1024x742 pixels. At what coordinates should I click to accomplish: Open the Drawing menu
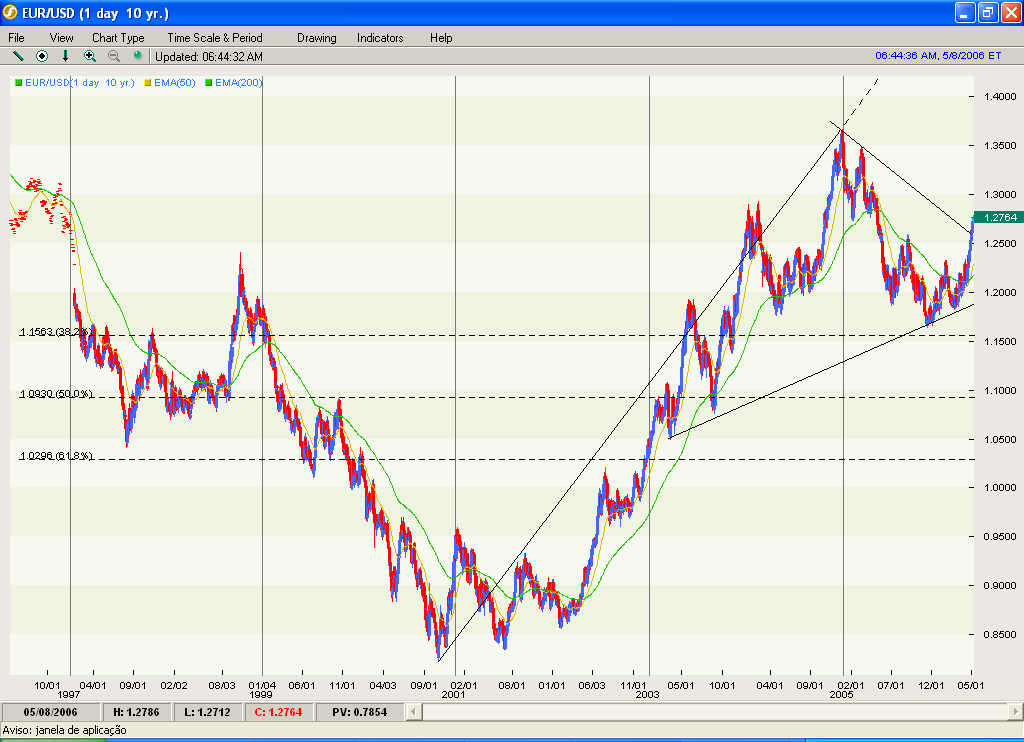(316, 37)
